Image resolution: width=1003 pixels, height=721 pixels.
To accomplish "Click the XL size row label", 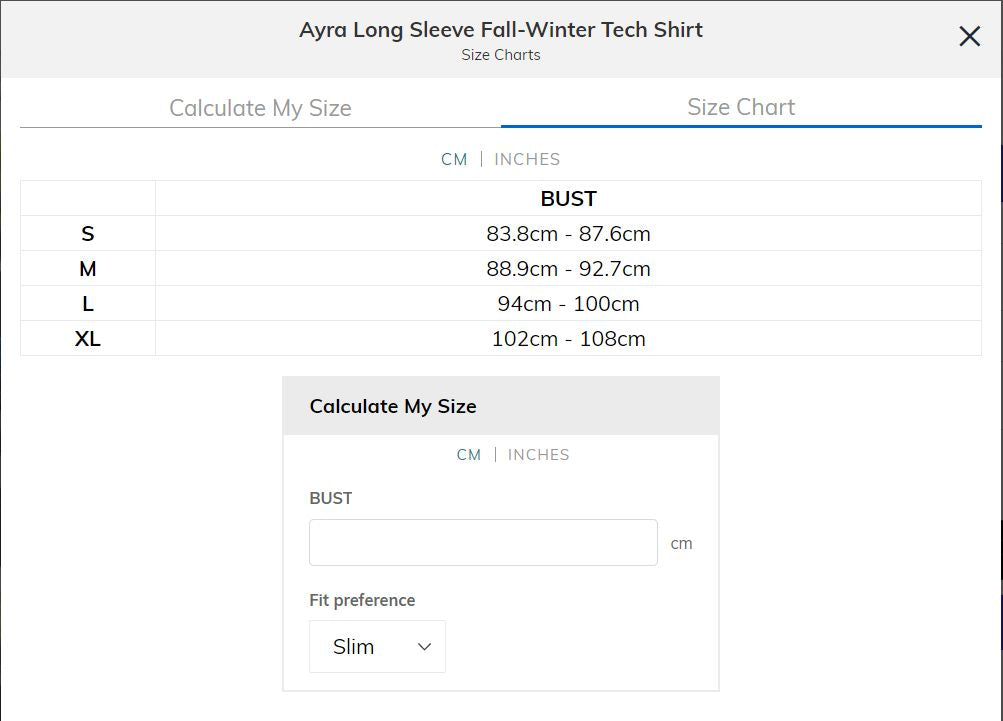I will pyautogui.click(x=88, y=339).
